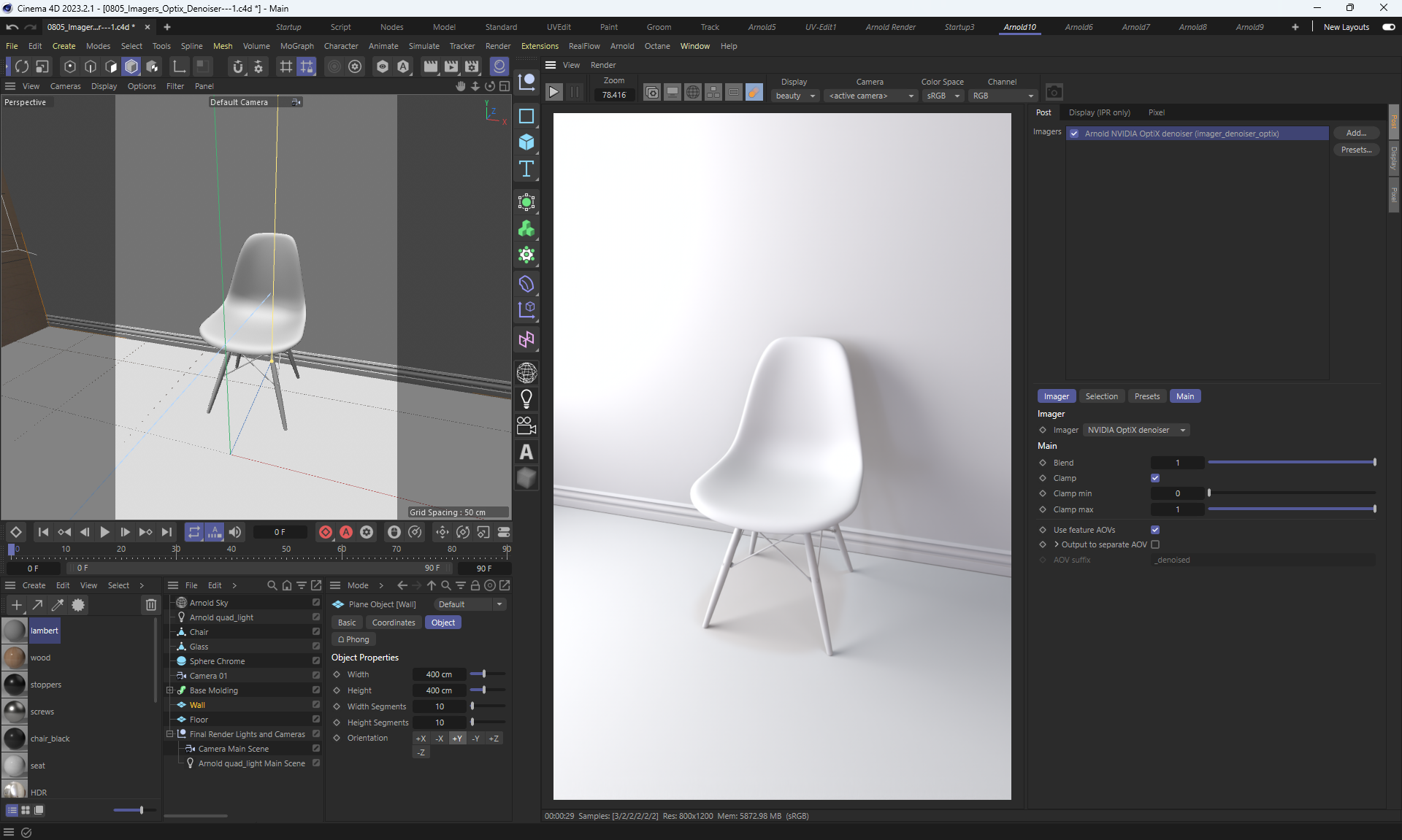Click the Add... imager button
Viewport: 1402px width, 840px height.
[1356, 133]
